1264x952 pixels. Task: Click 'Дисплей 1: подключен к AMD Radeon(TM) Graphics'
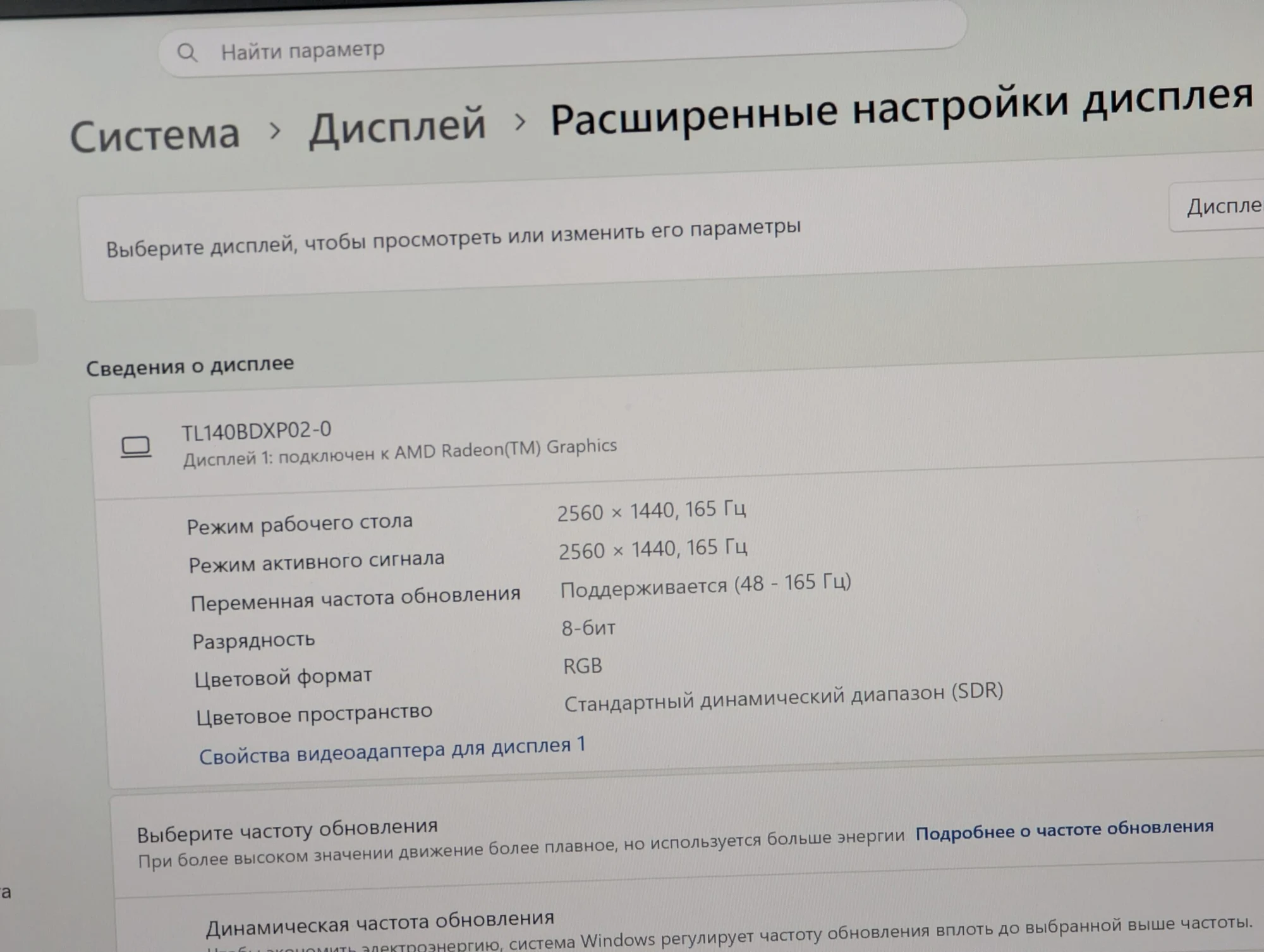pyautogui.click(x=399, y=453)
